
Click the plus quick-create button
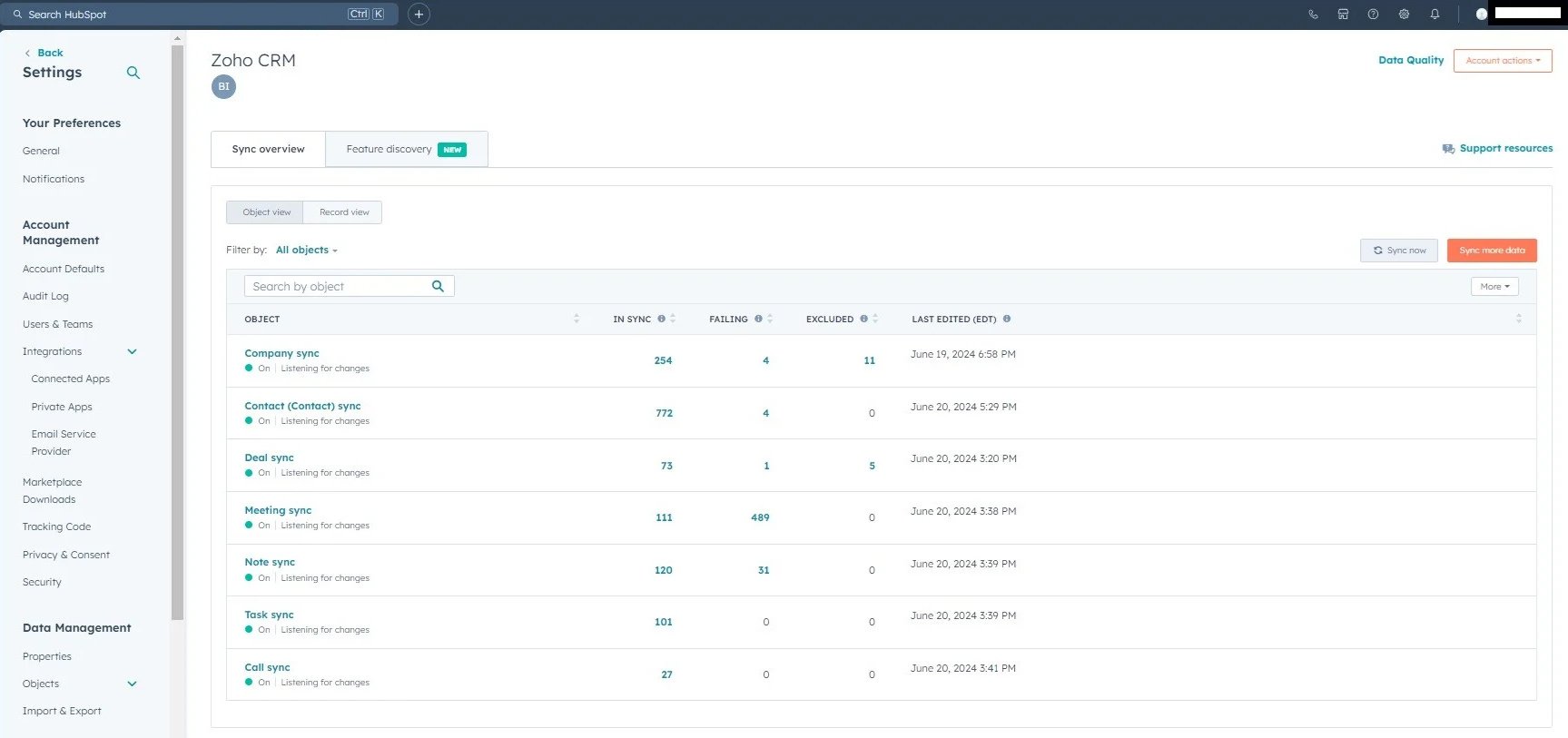(x=419, y=15)
